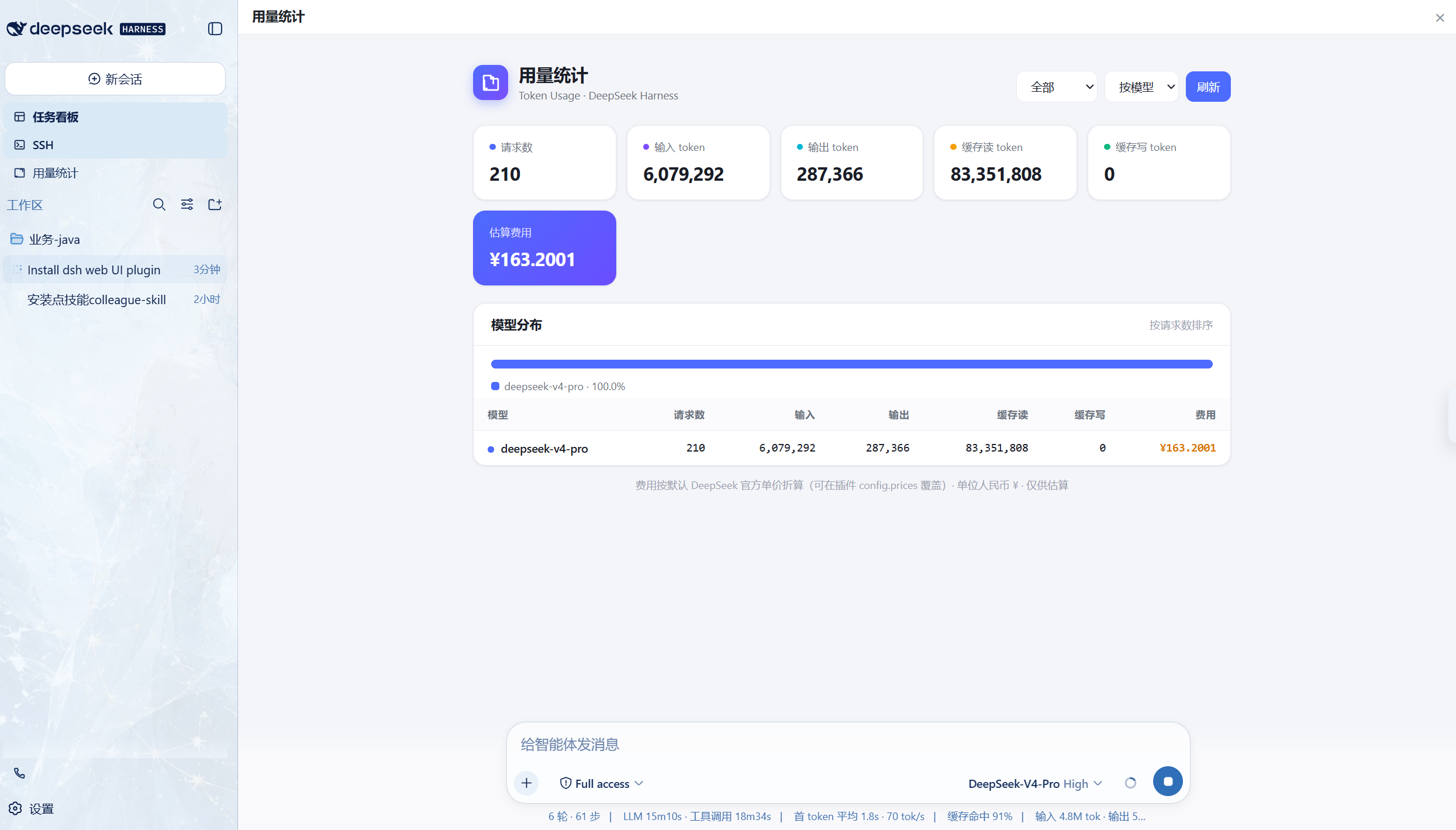Stop generation with the stop button
This screenshot has height=830, width=1456.
point(1168,781)
